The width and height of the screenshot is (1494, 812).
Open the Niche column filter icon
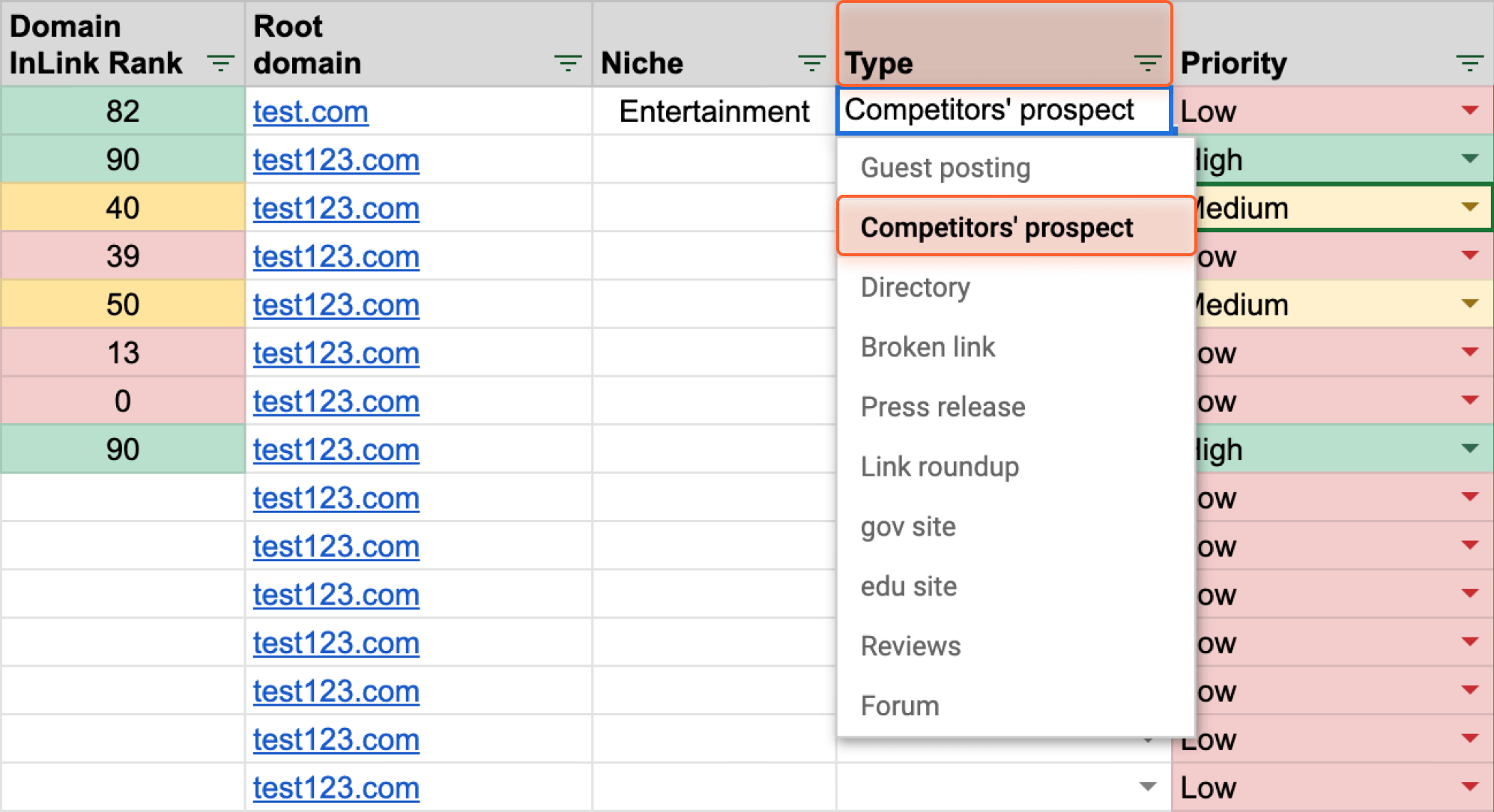click(x=811, y=64)
